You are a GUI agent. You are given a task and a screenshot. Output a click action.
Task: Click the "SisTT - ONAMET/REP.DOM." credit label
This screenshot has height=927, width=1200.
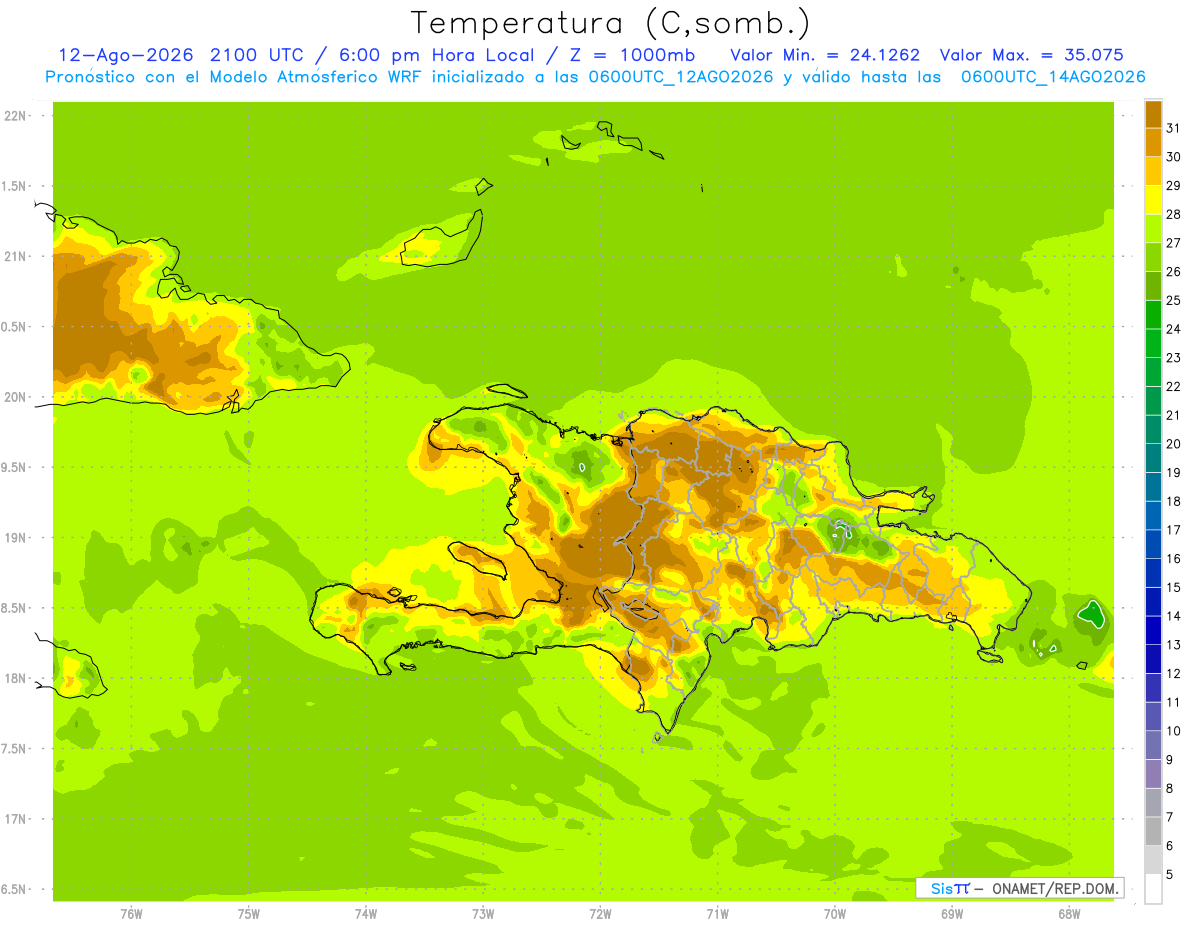[x=1019, y=888]
